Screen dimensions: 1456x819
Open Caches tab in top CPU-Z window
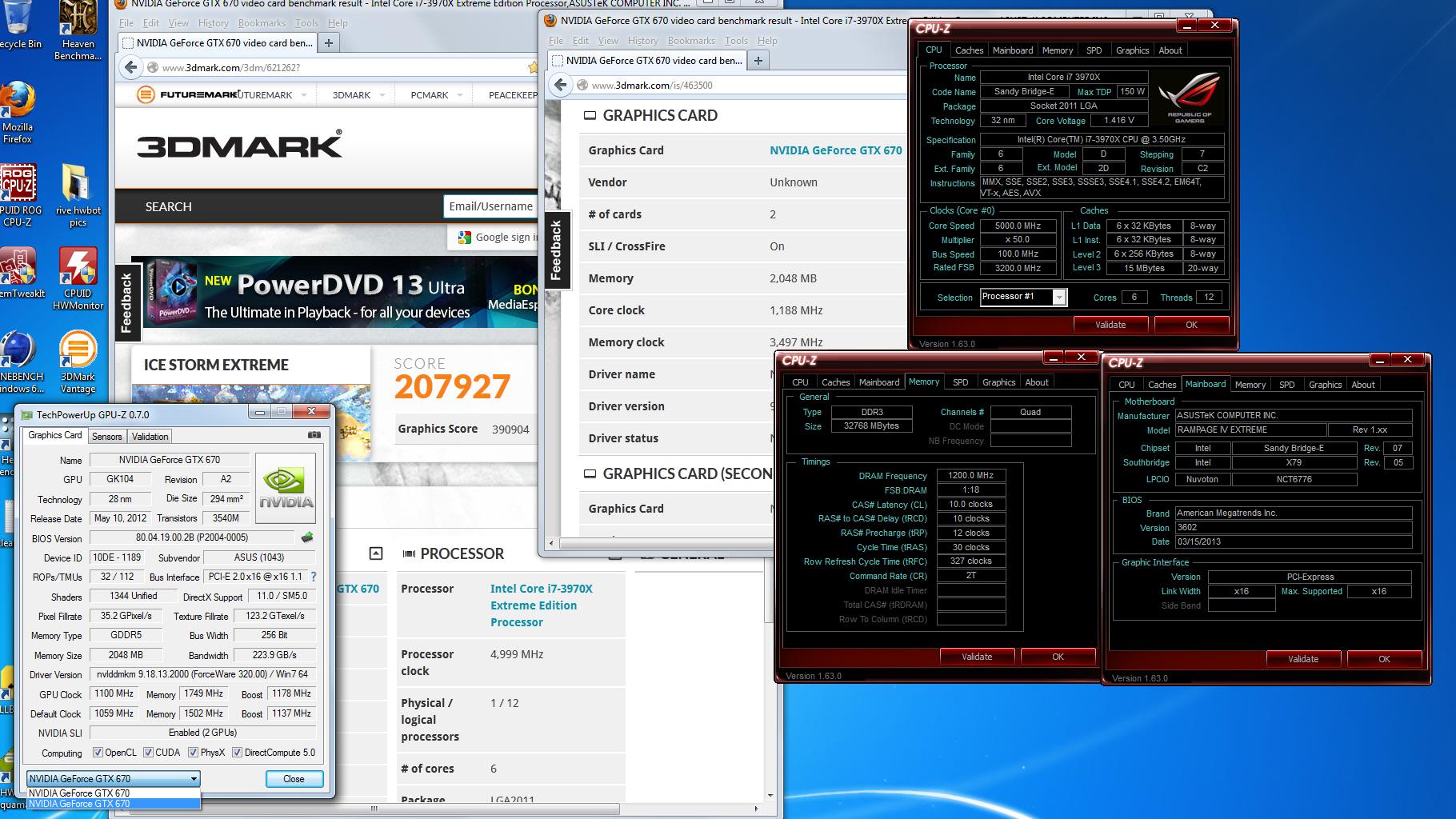969,50
